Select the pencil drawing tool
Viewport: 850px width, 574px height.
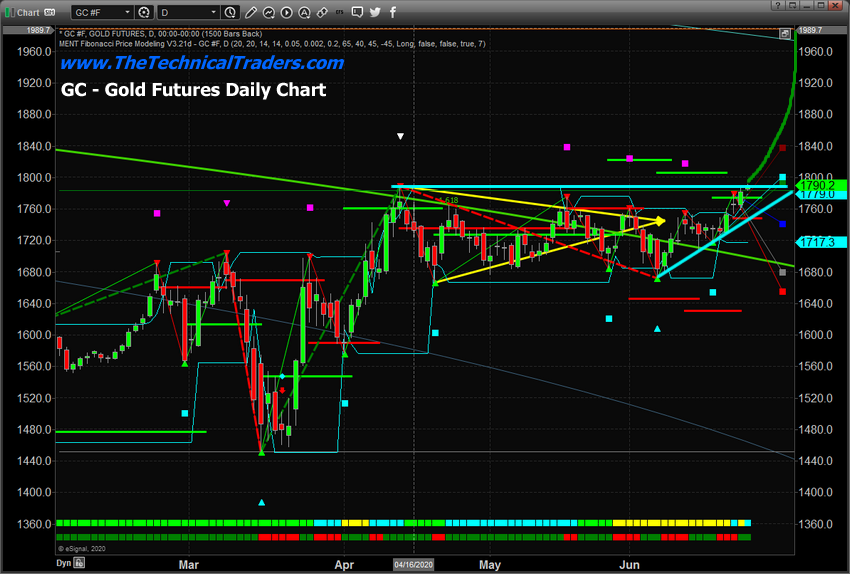coord(250,12)
